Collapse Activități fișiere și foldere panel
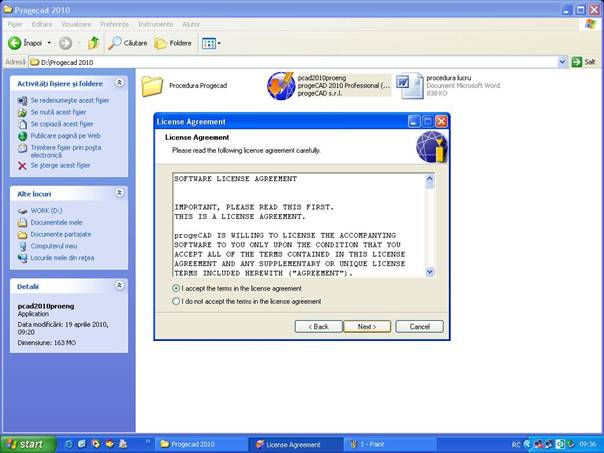This screenshot has height=453, width=604. pos(120,83)
